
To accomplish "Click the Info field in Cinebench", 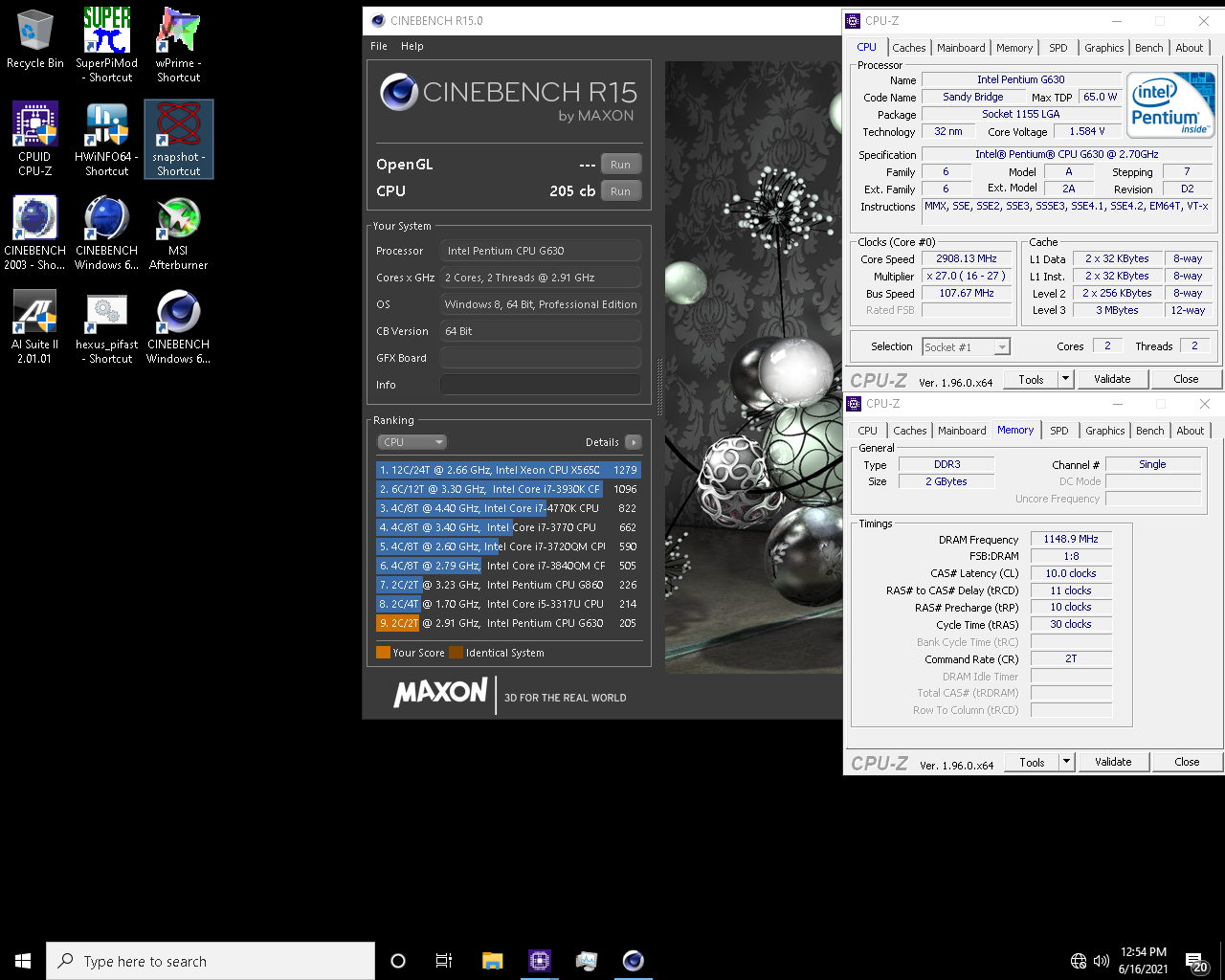I will point(541,385).
